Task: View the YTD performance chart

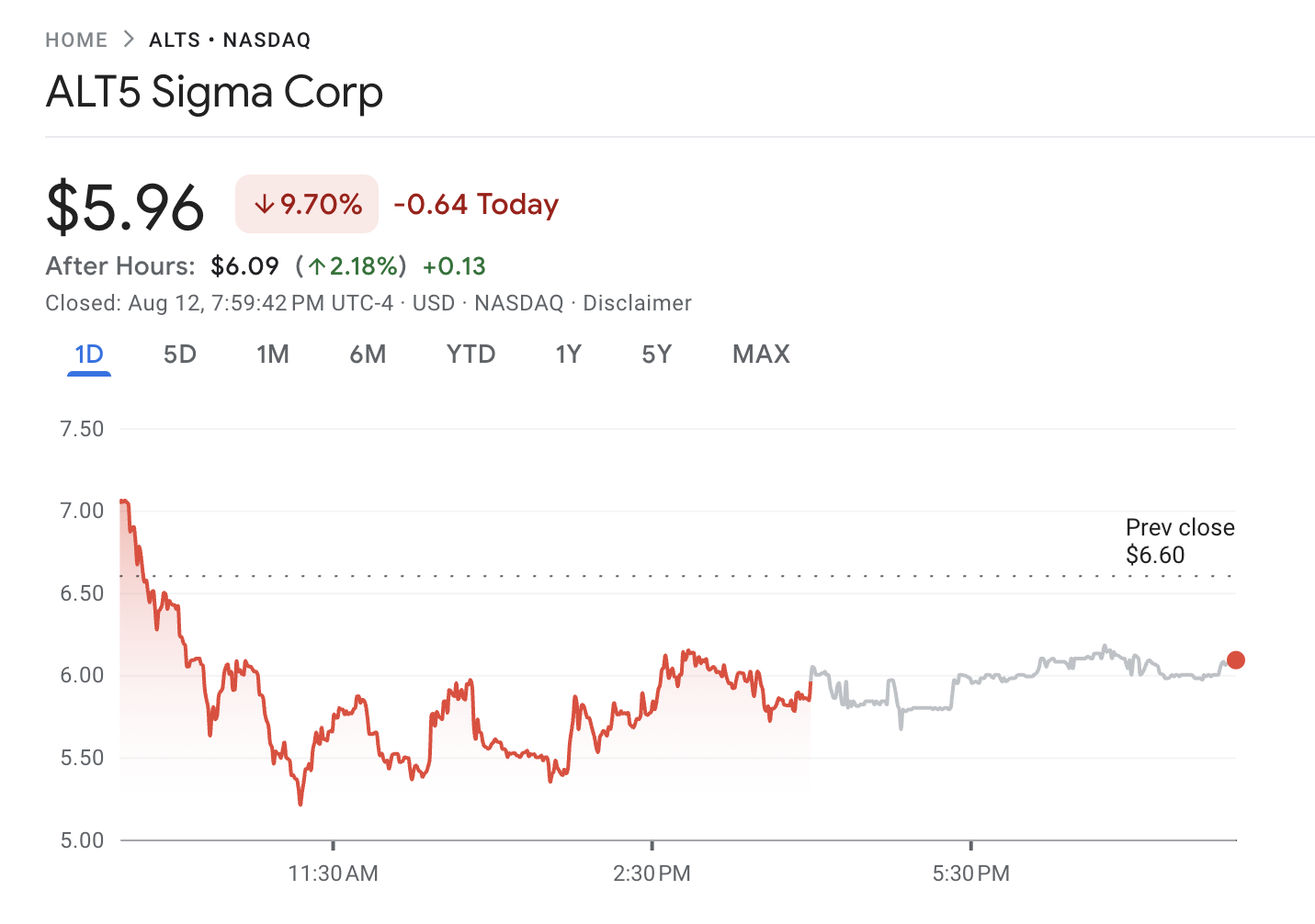Action: pyautogui.click(x=470, y=355)
